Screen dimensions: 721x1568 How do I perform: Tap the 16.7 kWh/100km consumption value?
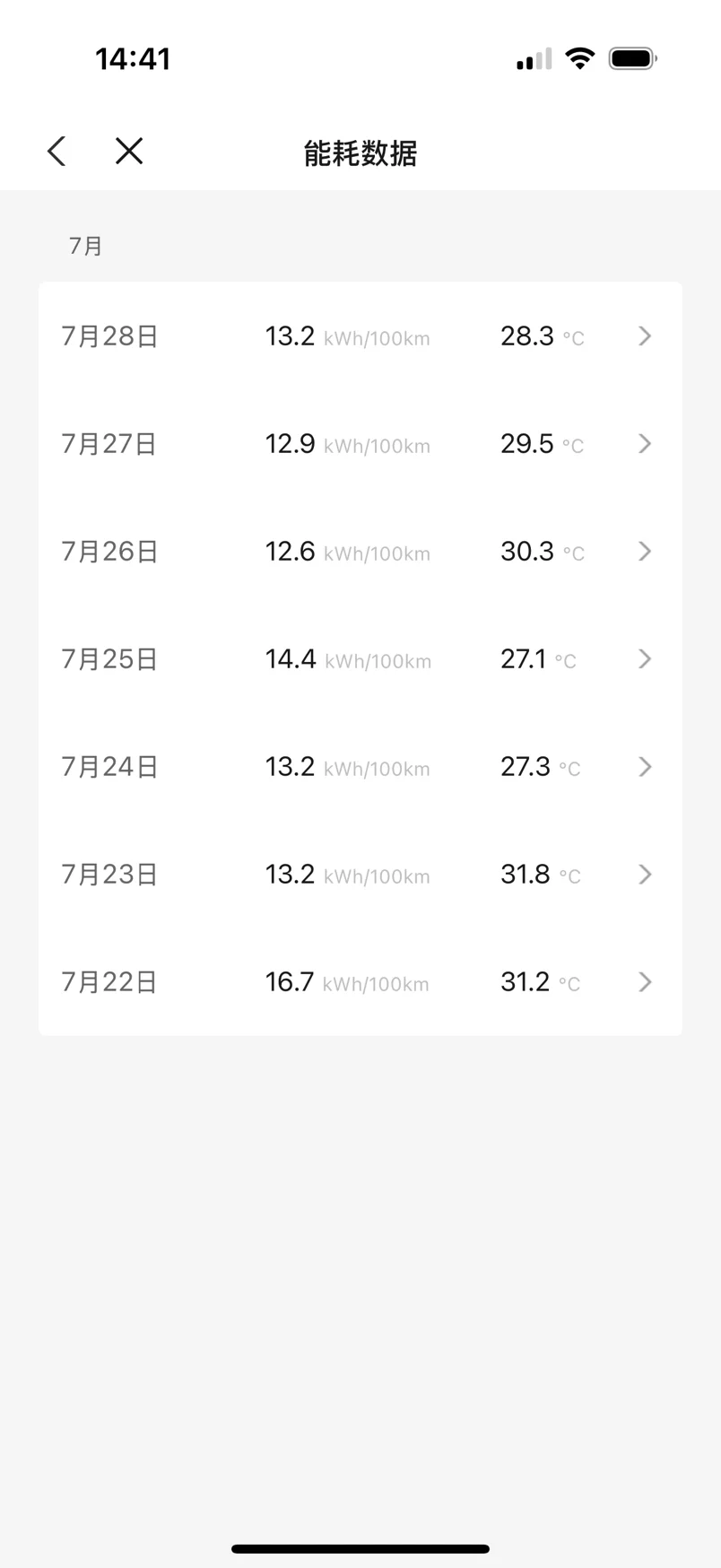[x=347, y=982]
